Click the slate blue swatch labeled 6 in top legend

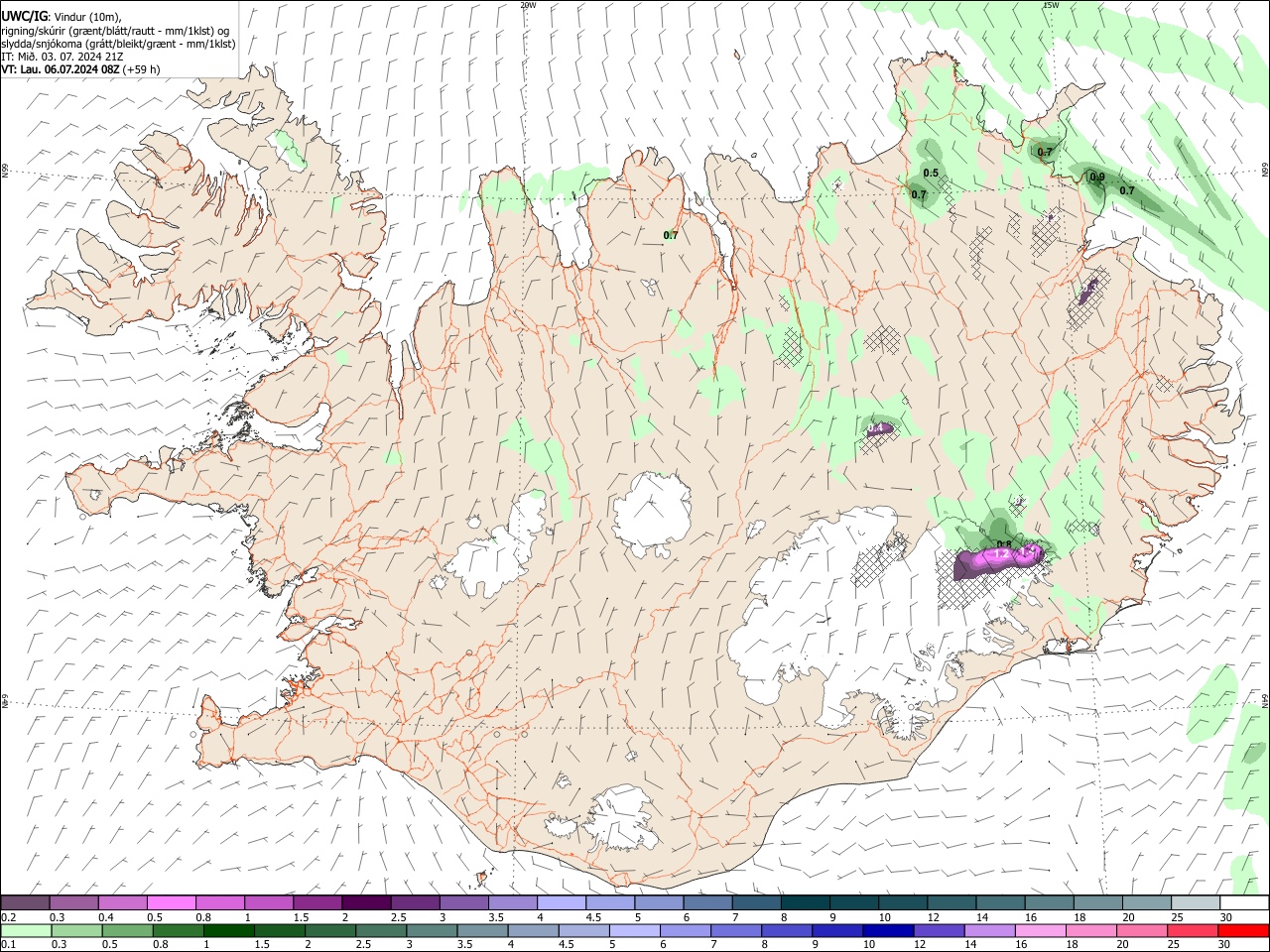coord(707,903)
